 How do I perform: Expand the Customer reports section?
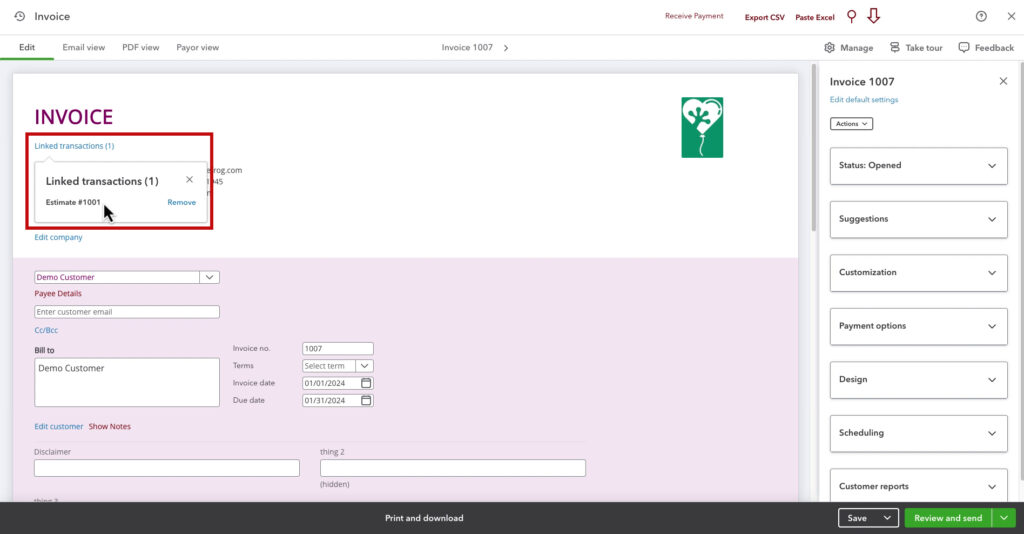918,486
